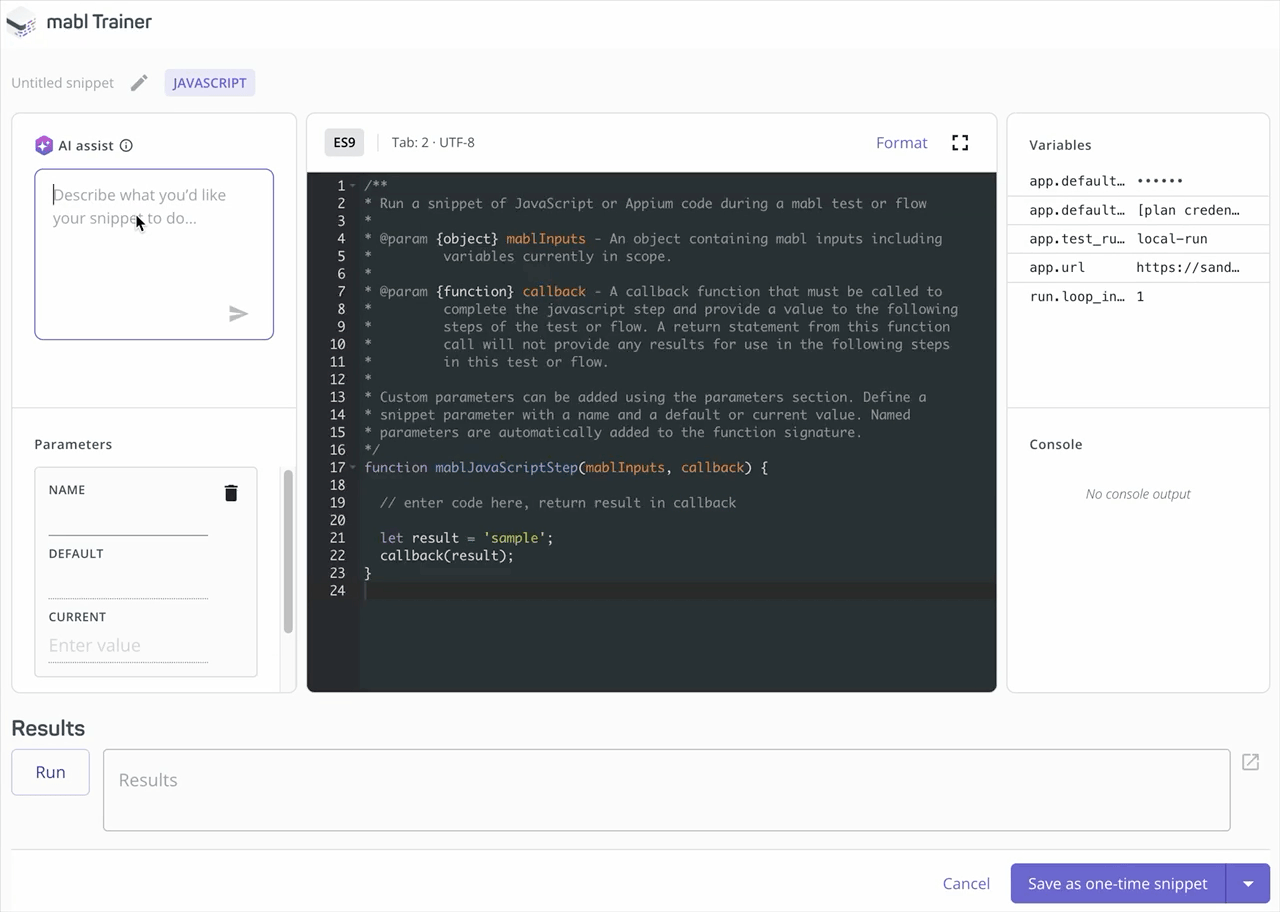
Task: Enter fullscreen mode for the code editor
Action: (959, 142)
